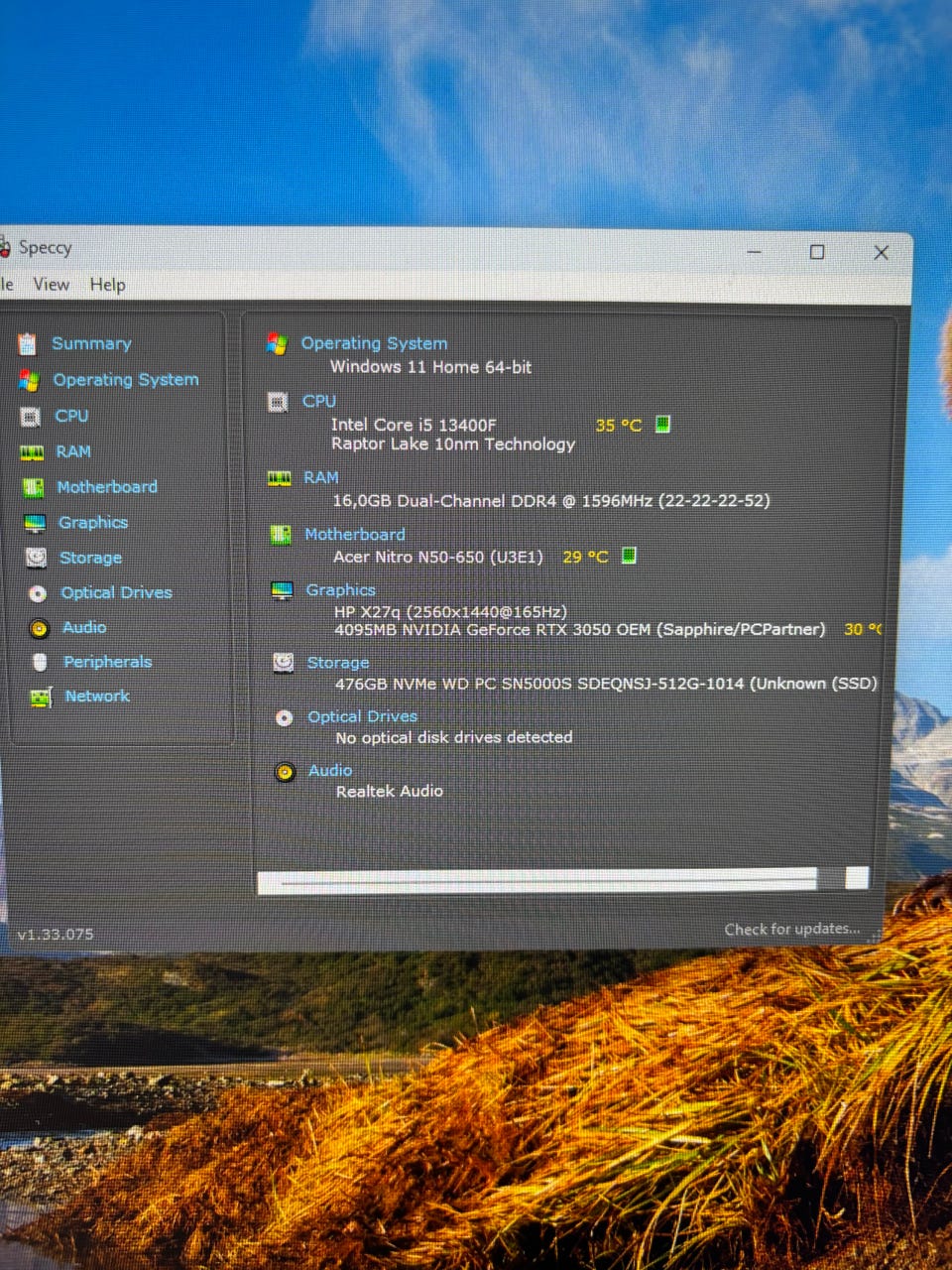952x1270 pixels.
Task: Click the Optical Drives disc icon in sidebar
Action: coord(38,593)
